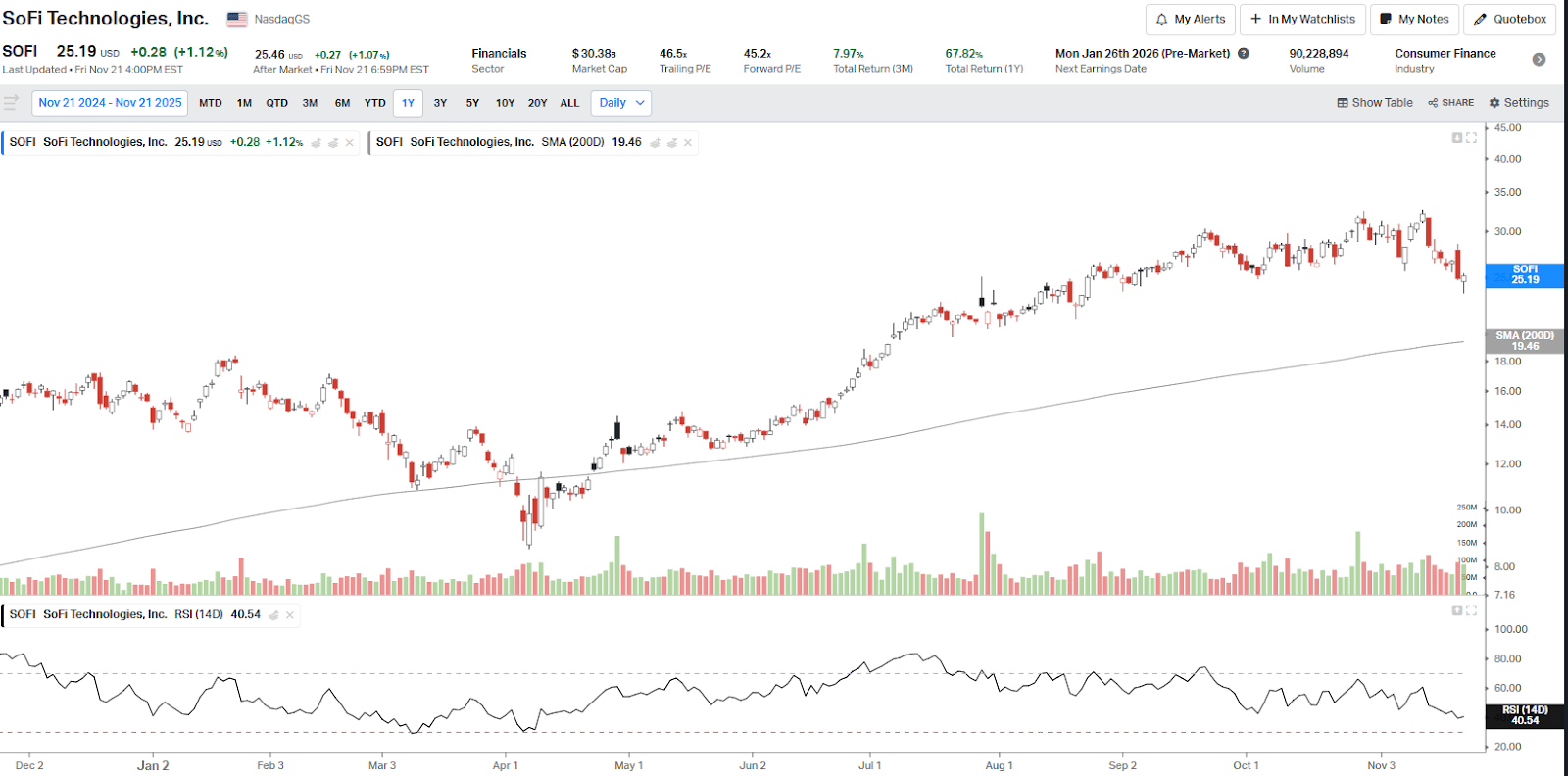Screen dimensions: 1568x776
Task: Edit the Nov 21 2024 - Nov 21 2025 date range
Action: click(111, 103)
